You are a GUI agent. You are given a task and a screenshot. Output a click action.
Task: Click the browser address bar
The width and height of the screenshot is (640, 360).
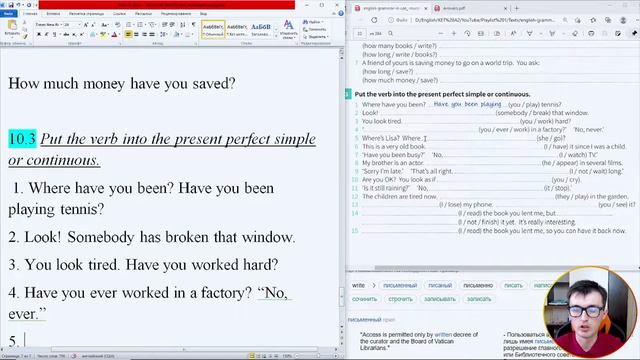coord(473,20)
